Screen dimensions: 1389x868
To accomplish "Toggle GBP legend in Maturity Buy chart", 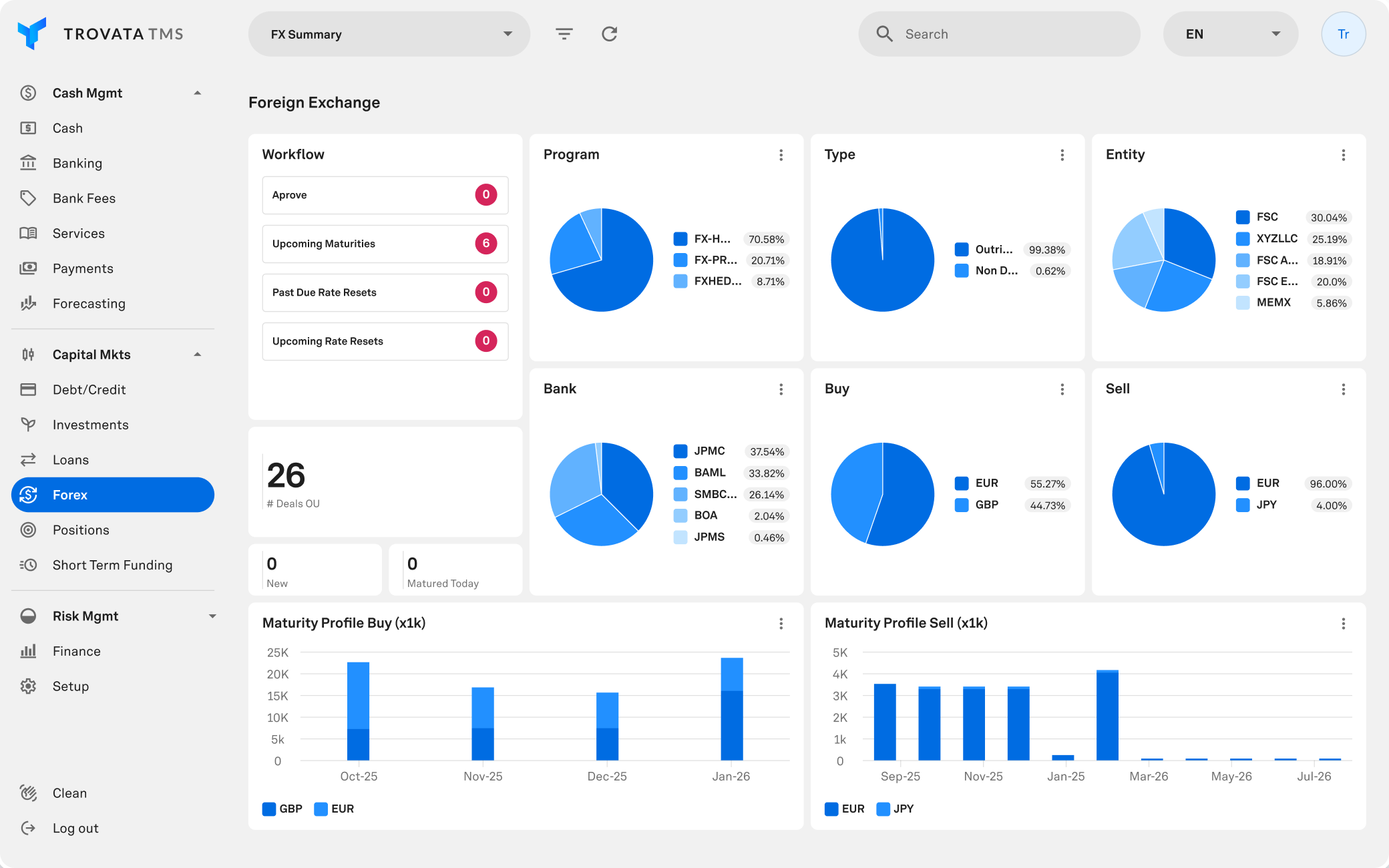I will click(282, 809).
